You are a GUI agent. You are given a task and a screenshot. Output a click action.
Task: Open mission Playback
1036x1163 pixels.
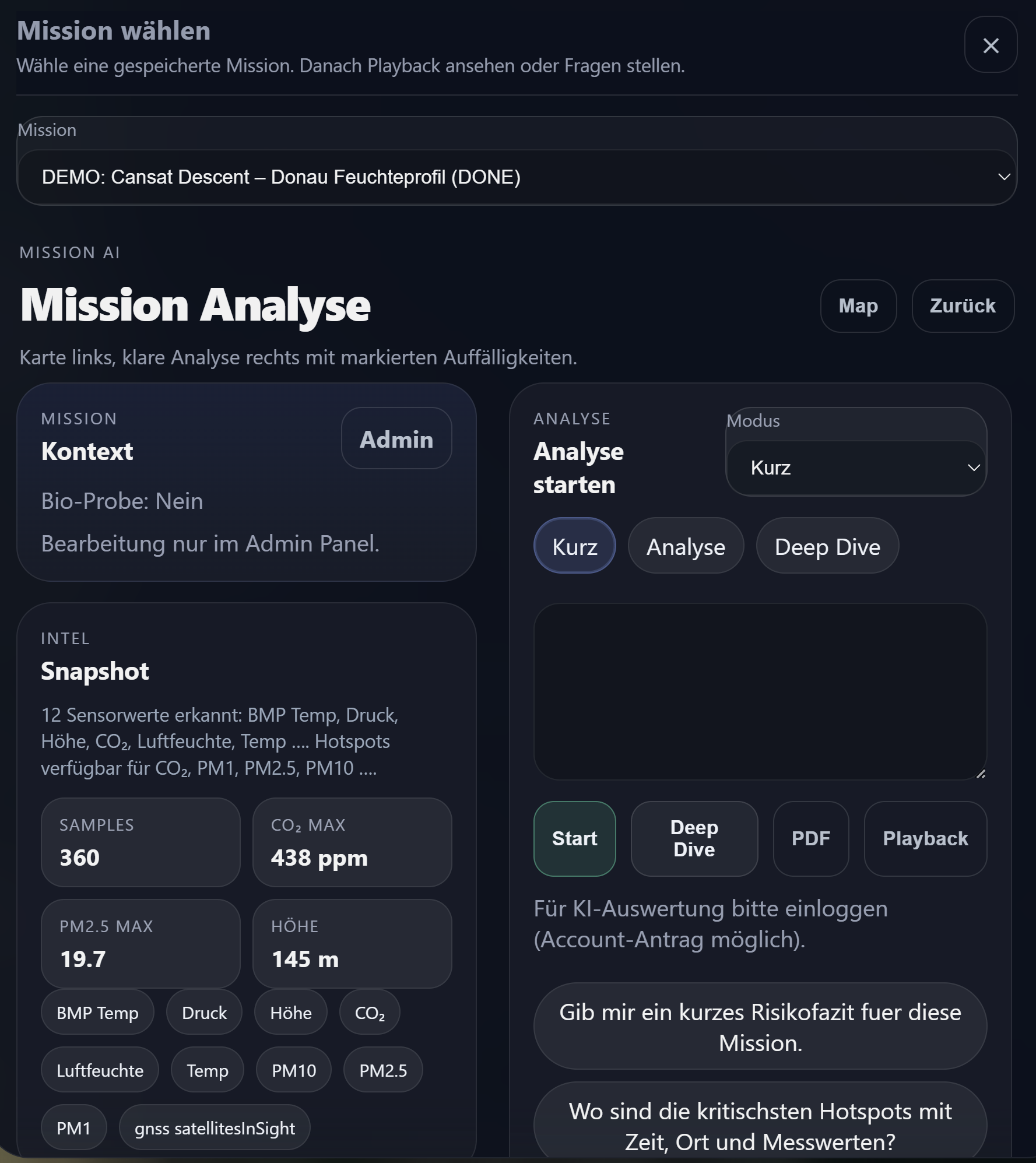[x=925, y=838]
